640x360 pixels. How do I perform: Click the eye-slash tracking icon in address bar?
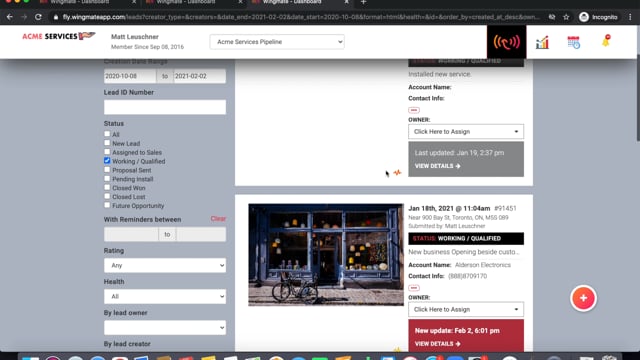point(552,17)
